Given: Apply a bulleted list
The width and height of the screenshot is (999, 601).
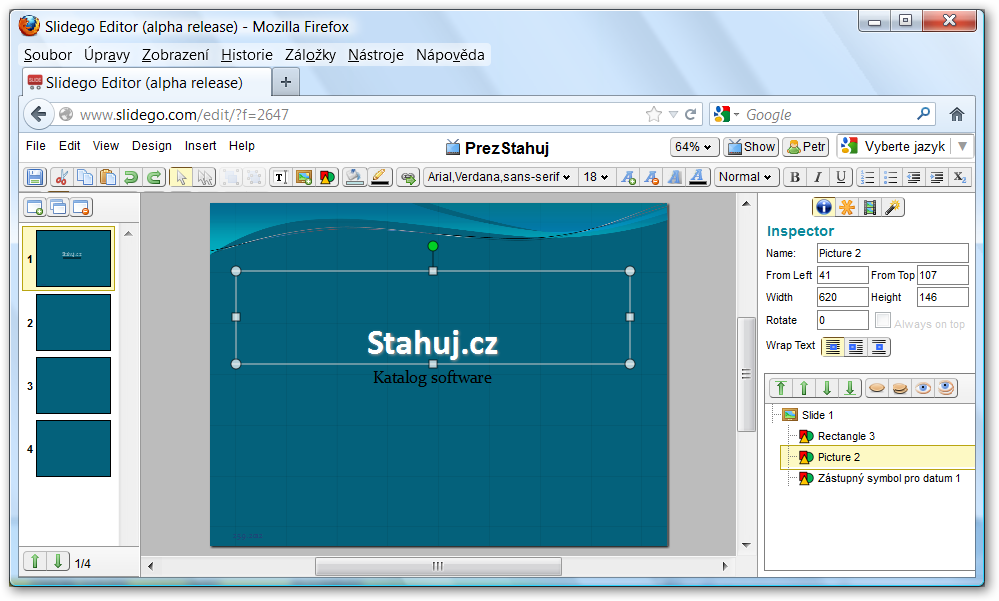Looking at the screenshot, I should [891, 177].
